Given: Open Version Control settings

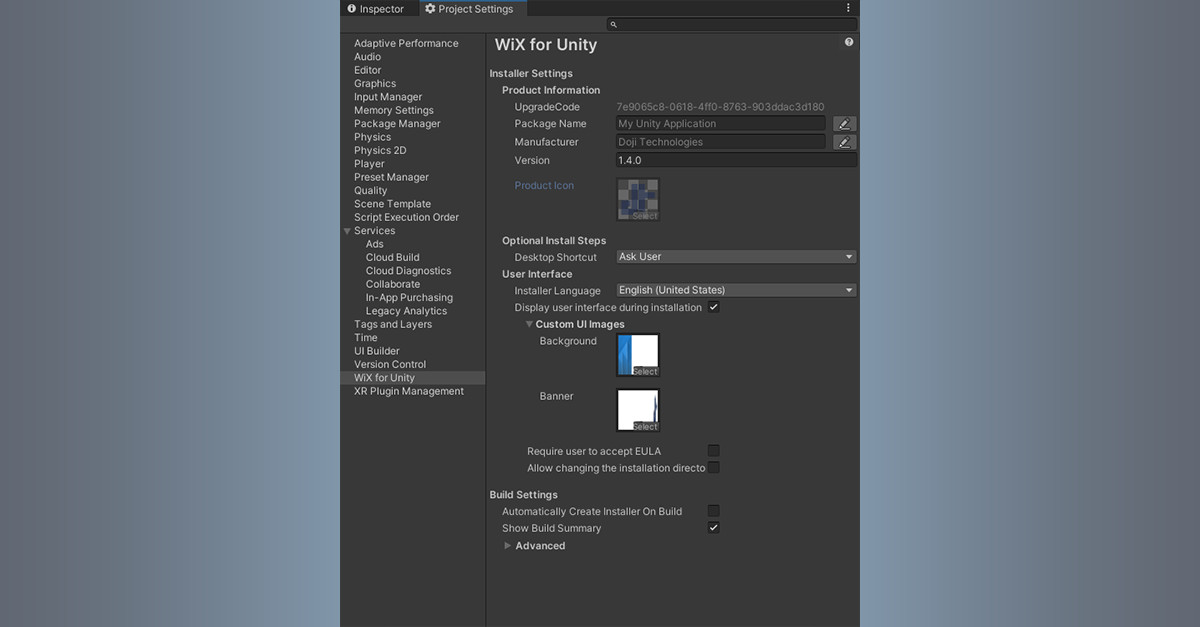Looking at the screenshot, I should [x=390, y=365].
